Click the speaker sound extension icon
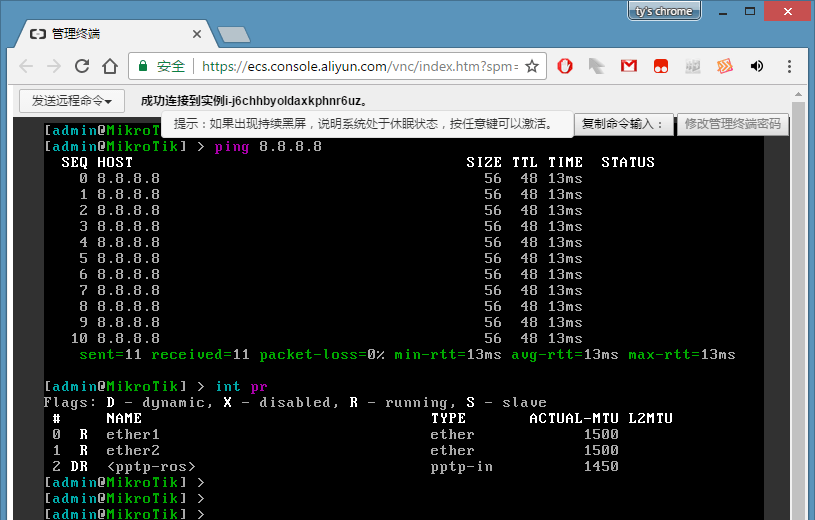 point(757,66)
